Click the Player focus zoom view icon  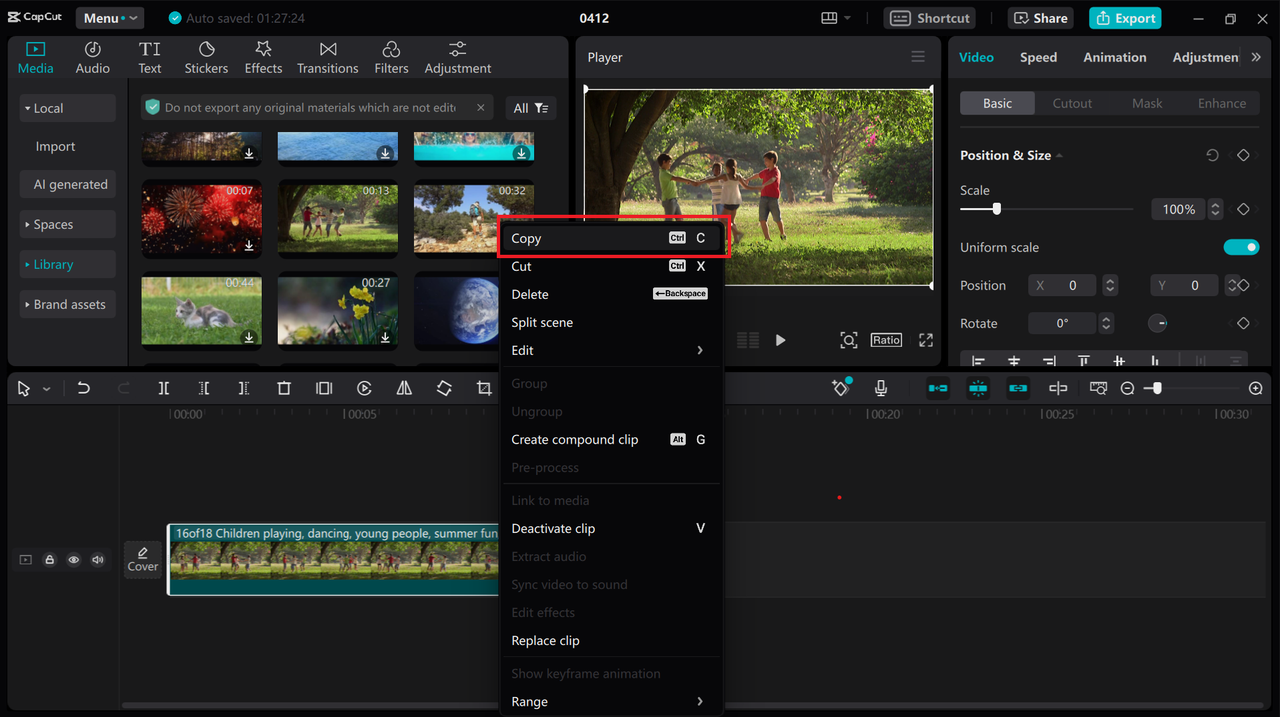point(848,340)
